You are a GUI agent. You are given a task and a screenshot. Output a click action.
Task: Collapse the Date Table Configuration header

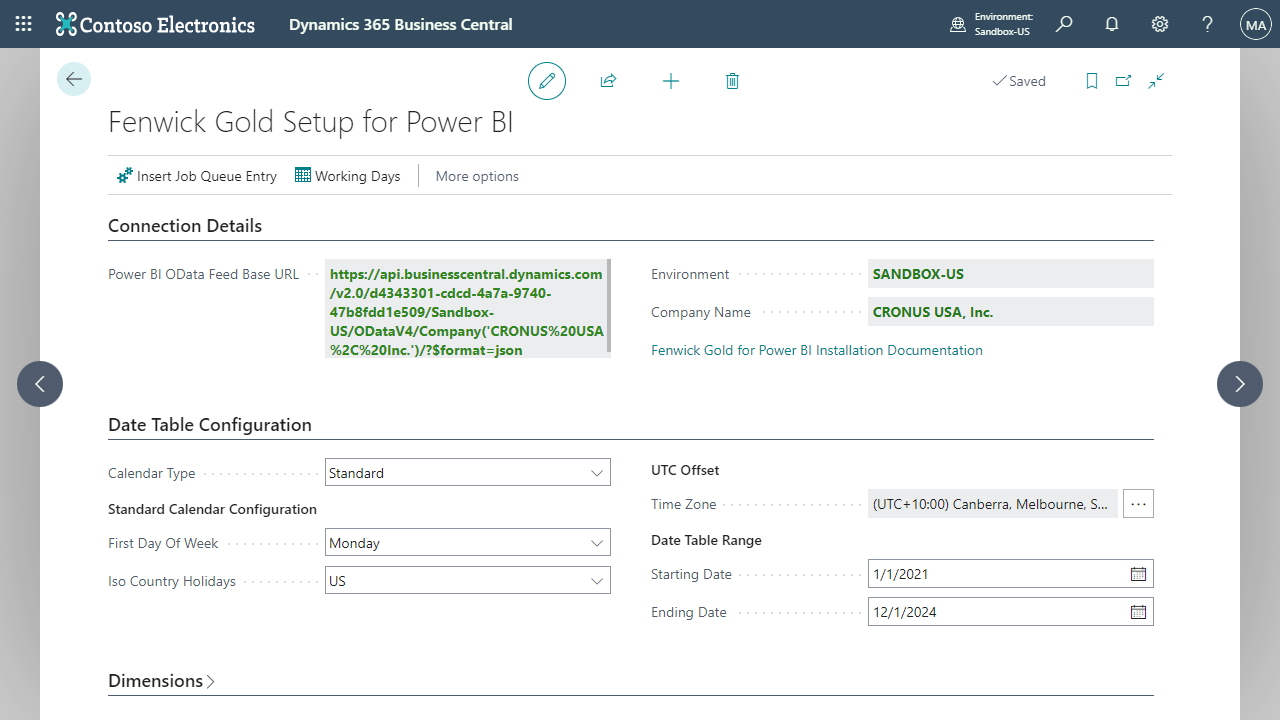tap(210, 425)
